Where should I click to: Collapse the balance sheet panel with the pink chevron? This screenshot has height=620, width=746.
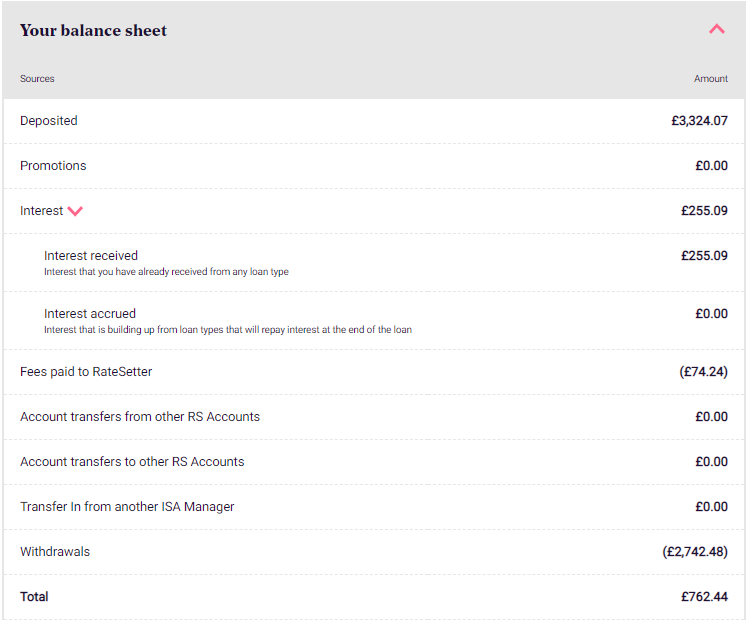pos(717,30)
